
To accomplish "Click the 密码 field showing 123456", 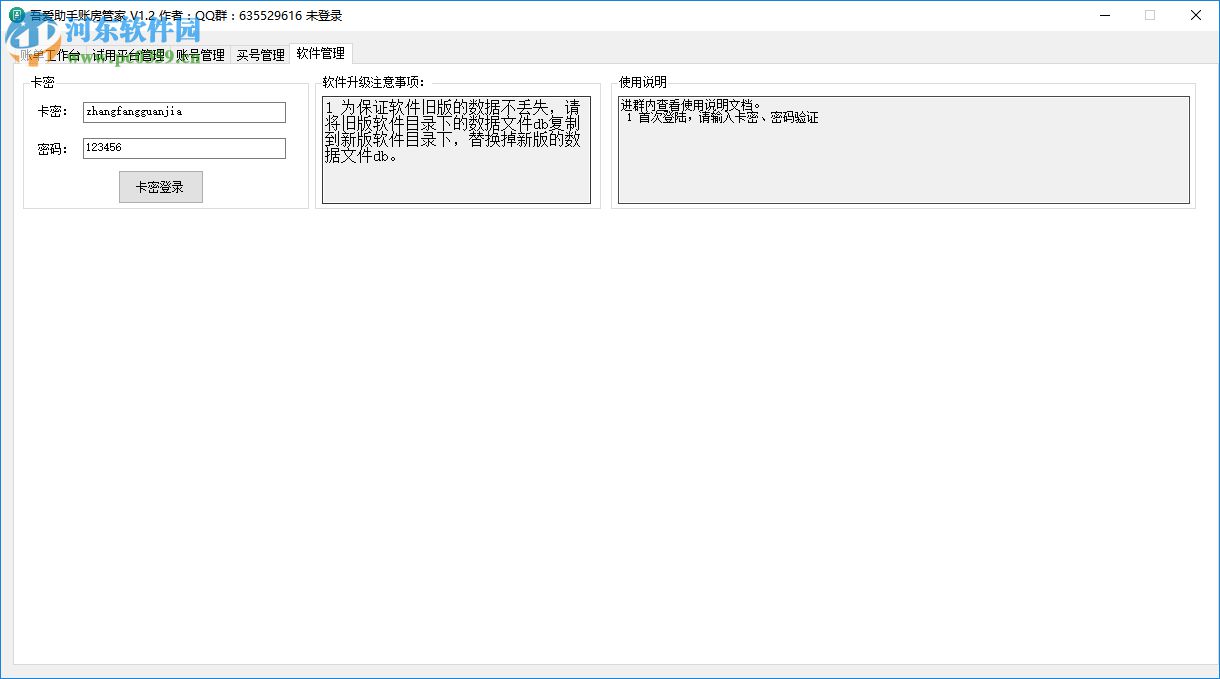I will coord(184,148).
